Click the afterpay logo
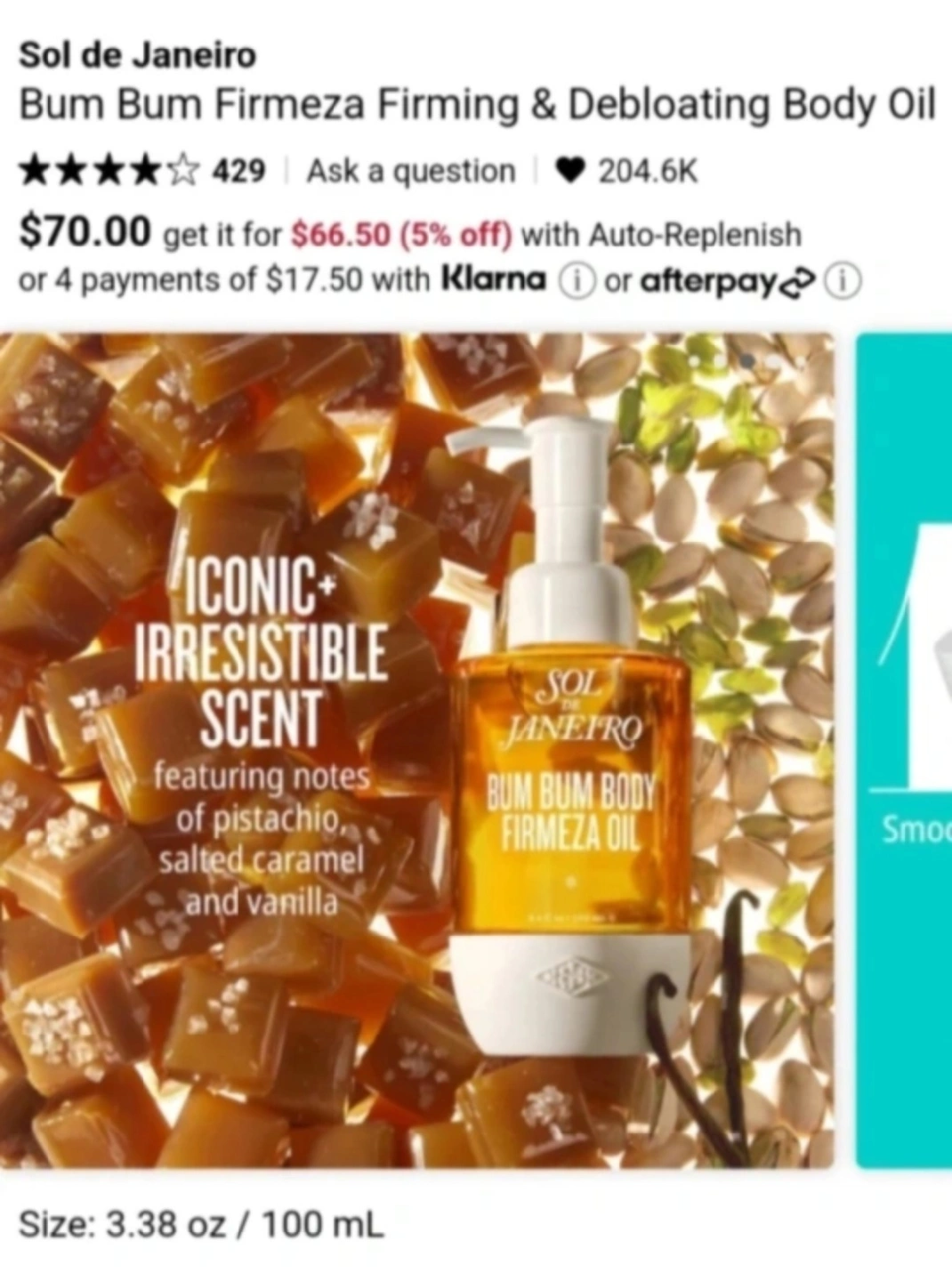Image resolution: width=952 pixels, height=1281 pixels. (x=727, y=281)
